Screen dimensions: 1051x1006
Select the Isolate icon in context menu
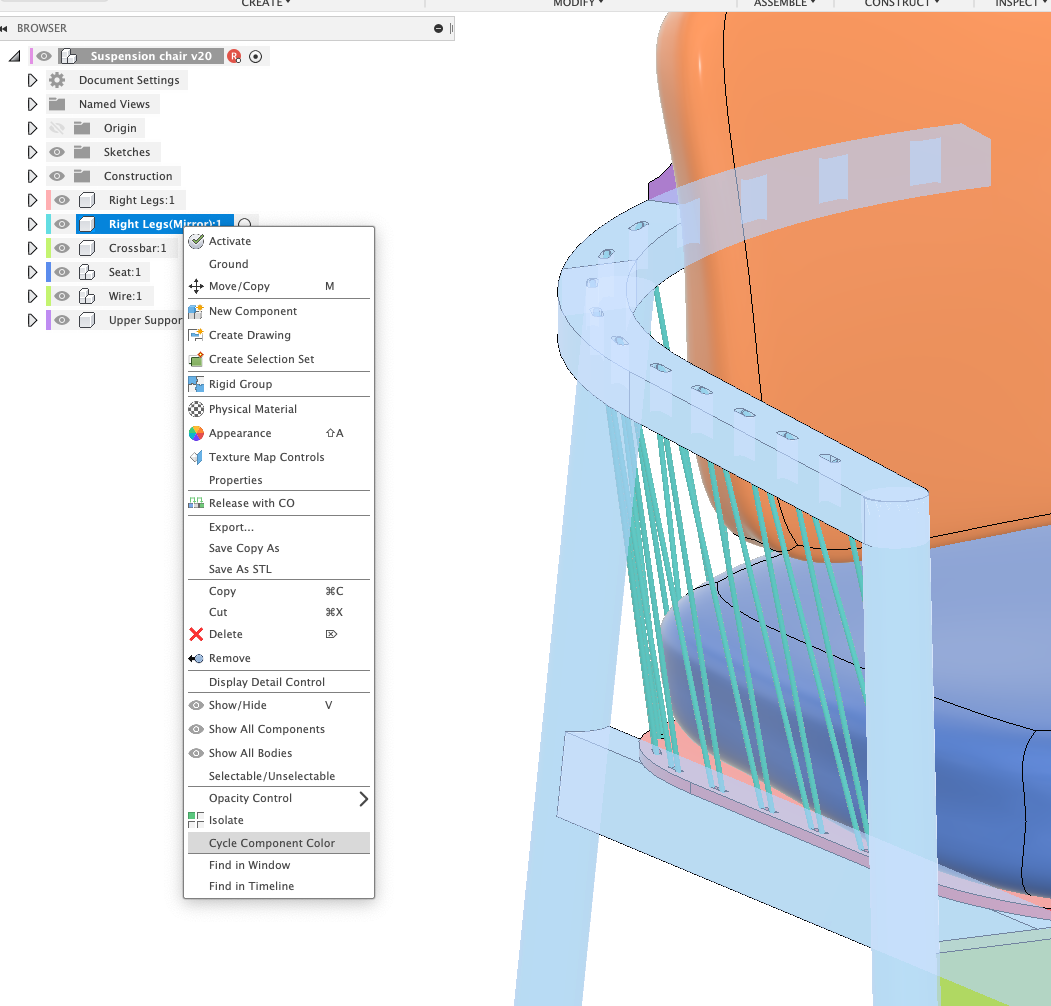[x=197, y=818]
